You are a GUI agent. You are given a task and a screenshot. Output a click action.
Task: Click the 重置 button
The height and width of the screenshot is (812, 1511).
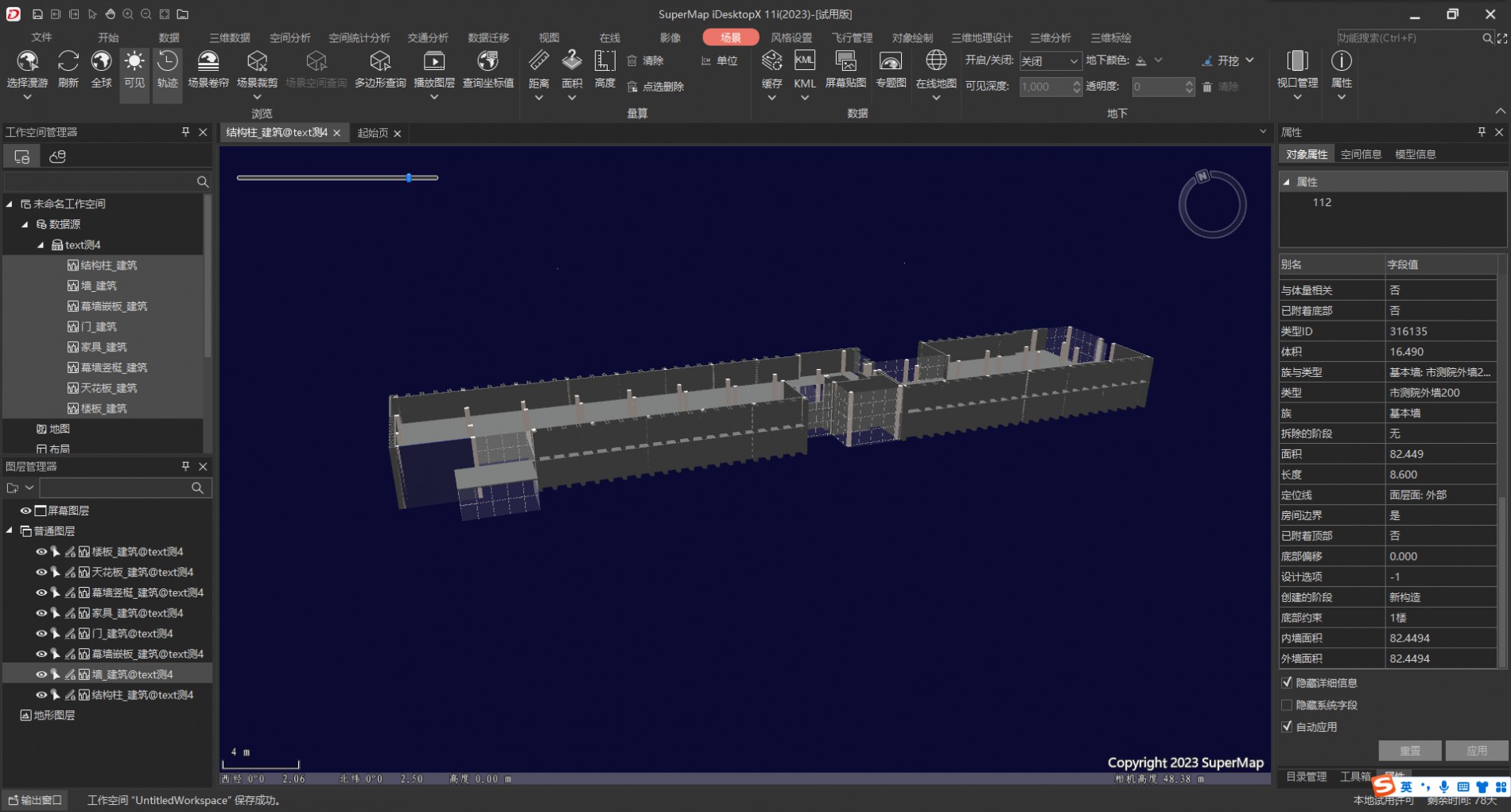click(1410, 751)
